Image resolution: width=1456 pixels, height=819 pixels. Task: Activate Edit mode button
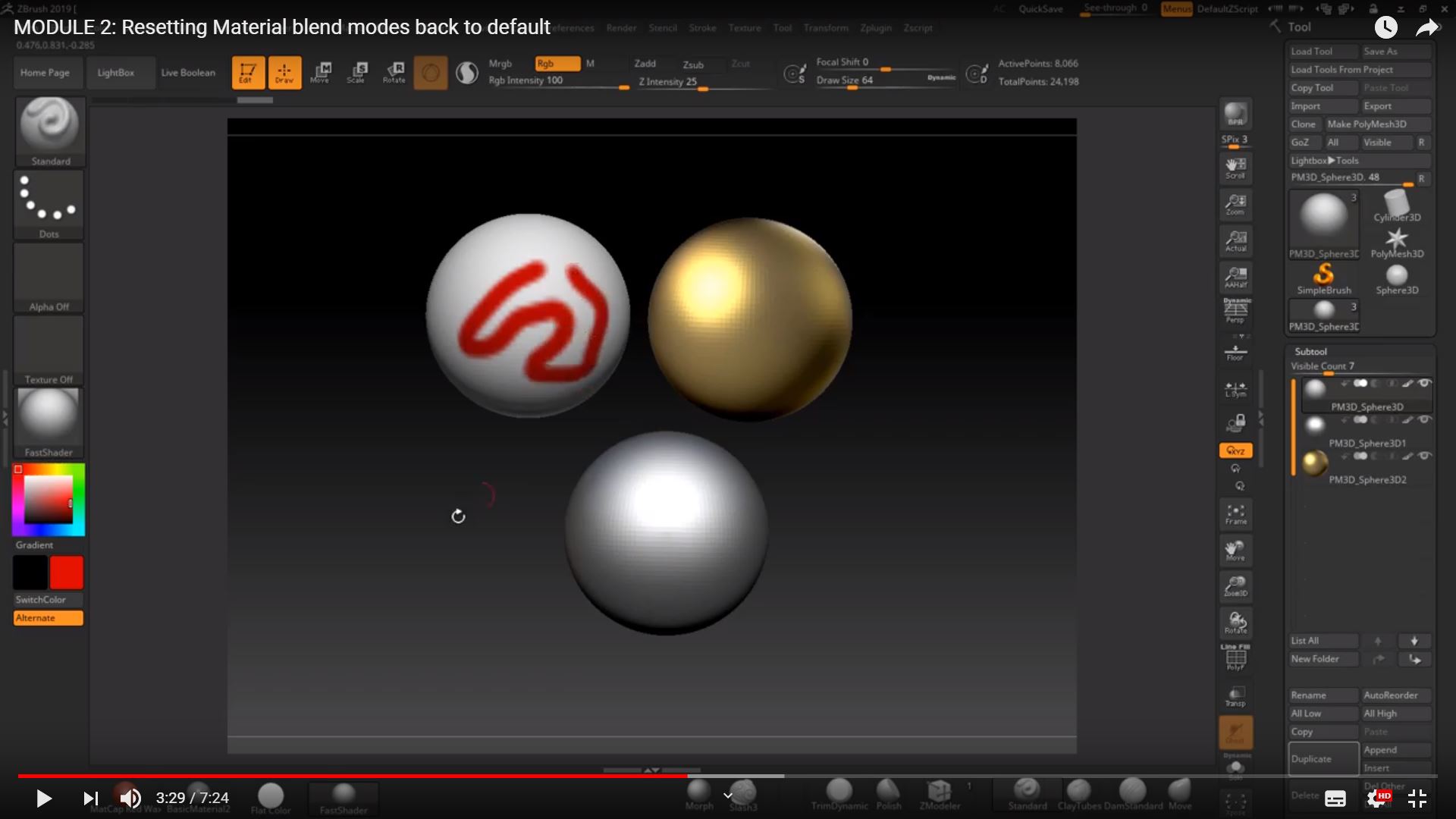tap(248, 73)
